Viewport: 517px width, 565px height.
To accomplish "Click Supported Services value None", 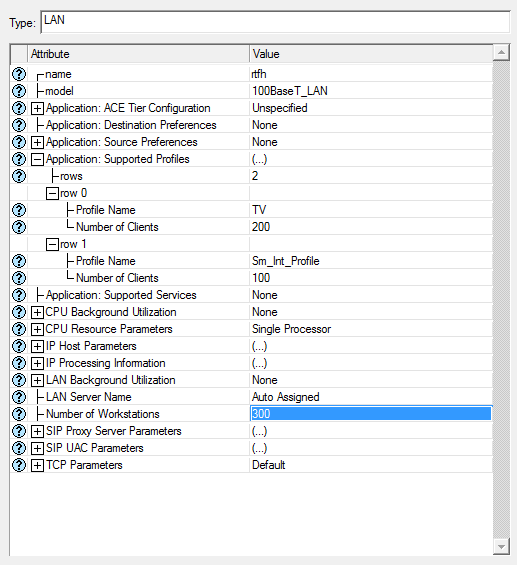I will (x=371, y=295).
